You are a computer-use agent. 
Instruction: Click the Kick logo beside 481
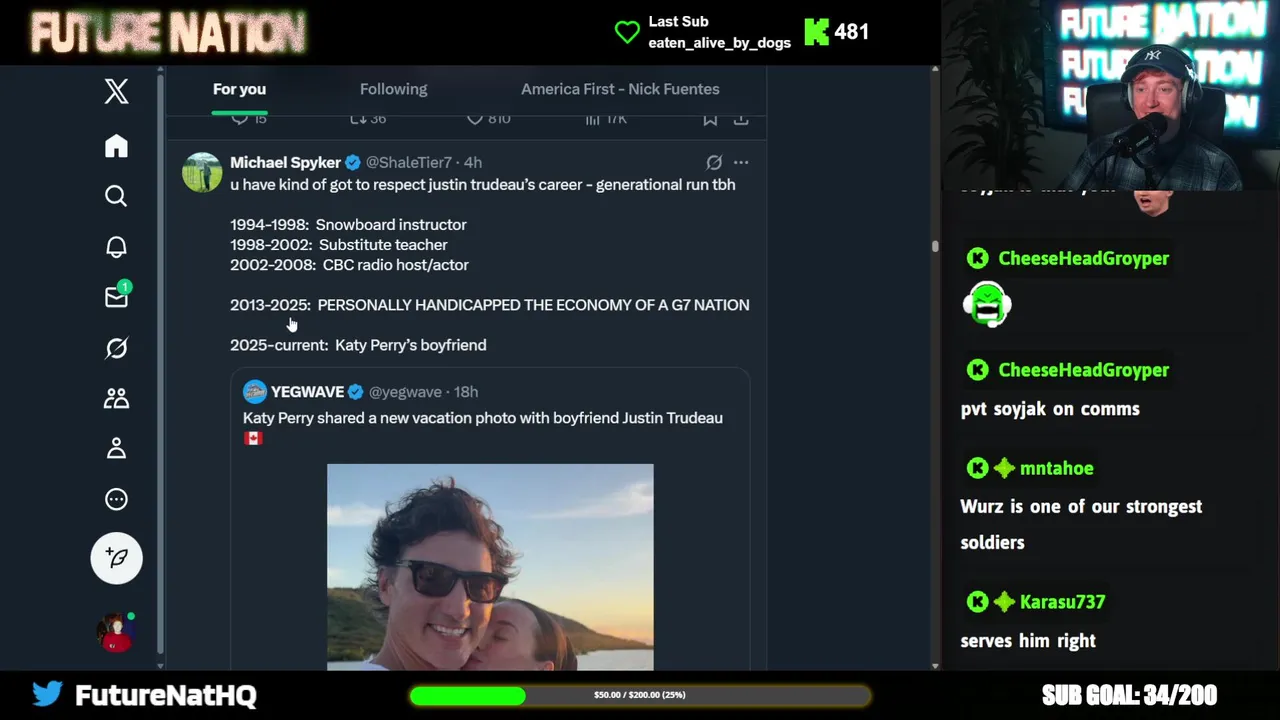pyautogui.click(x=816, y=32)
